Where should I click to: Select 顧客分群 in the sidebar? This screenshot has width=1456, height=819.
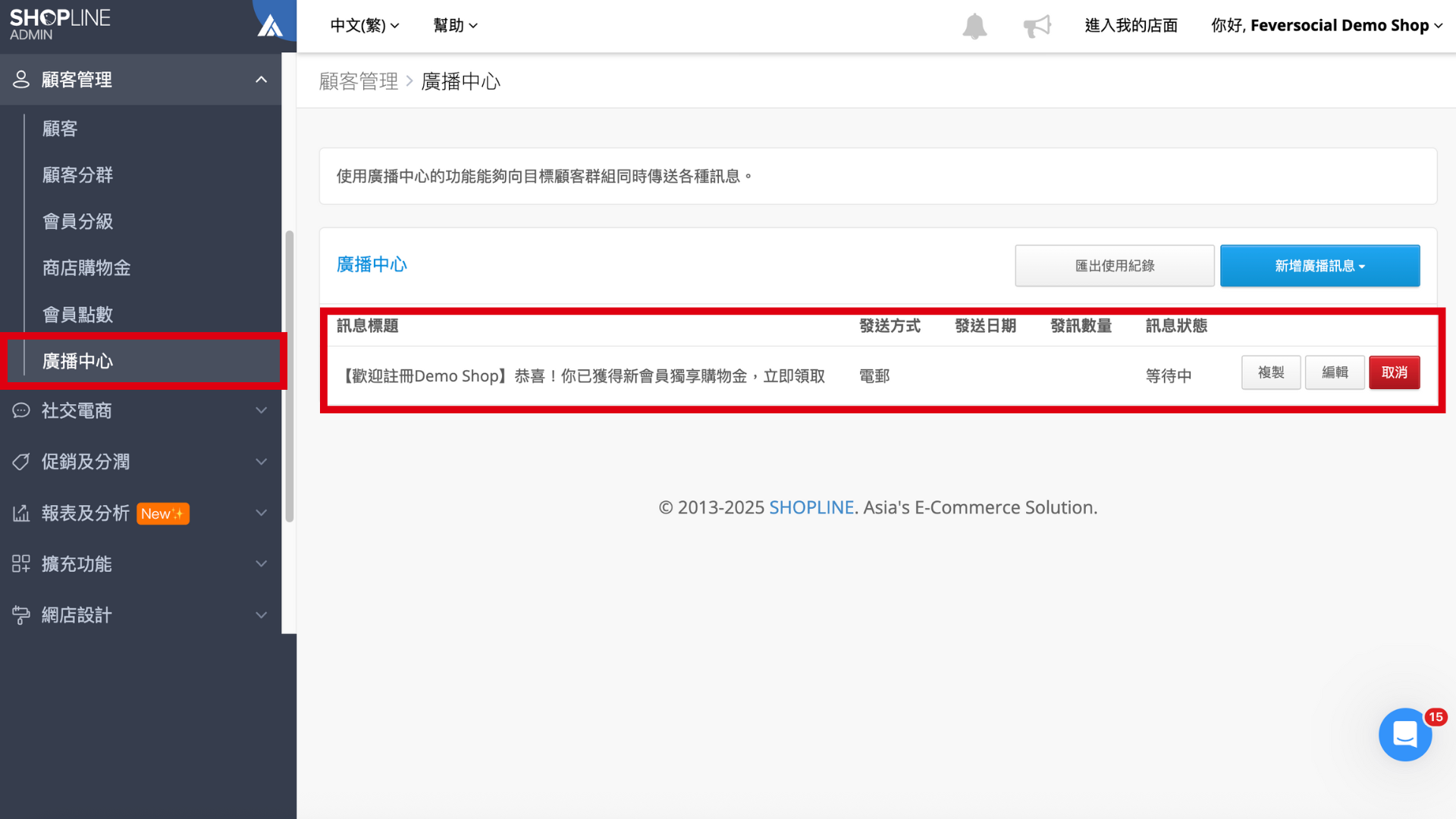(77, 175)
